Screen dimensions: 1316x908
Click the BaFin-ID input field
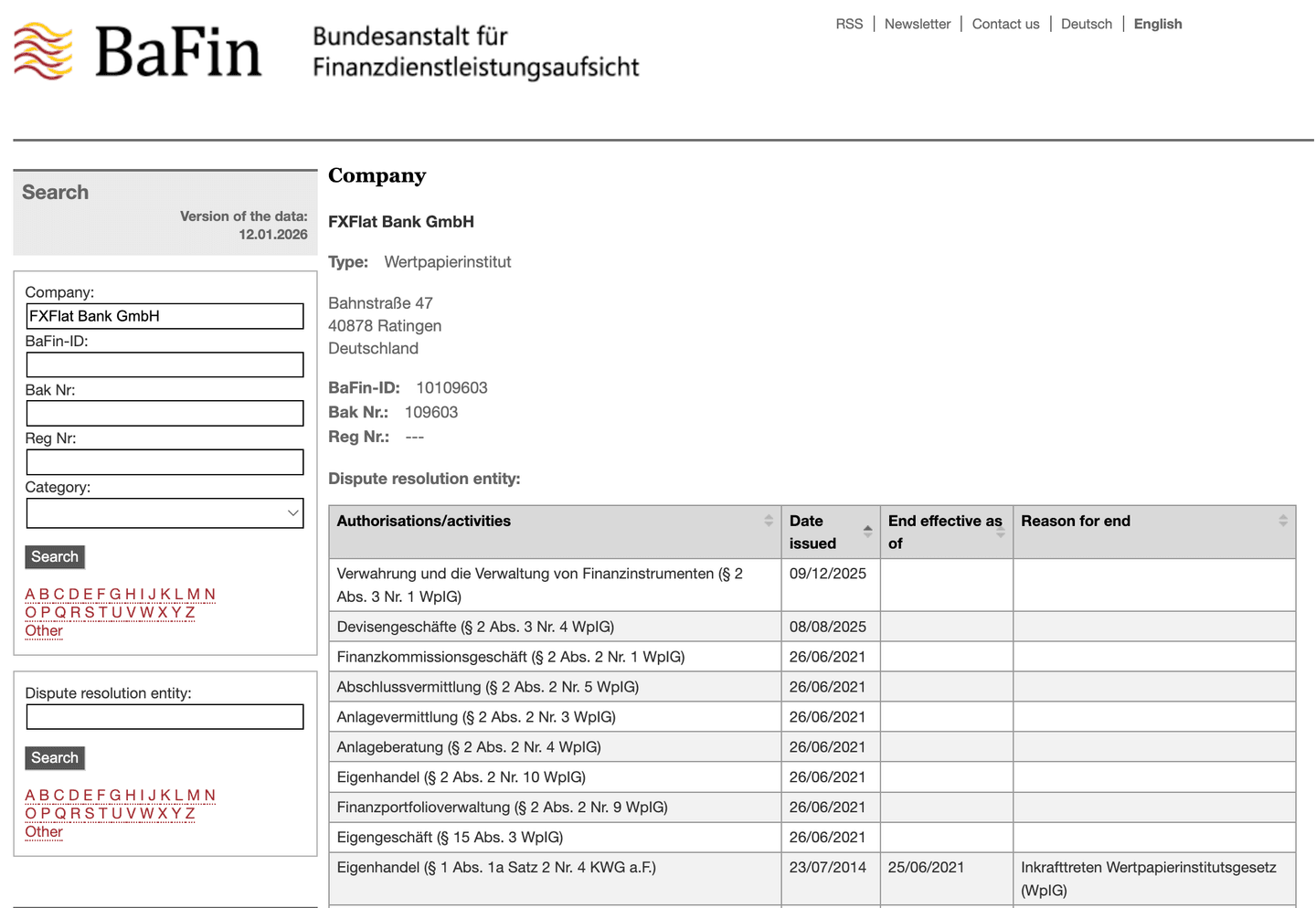point(164,364)
